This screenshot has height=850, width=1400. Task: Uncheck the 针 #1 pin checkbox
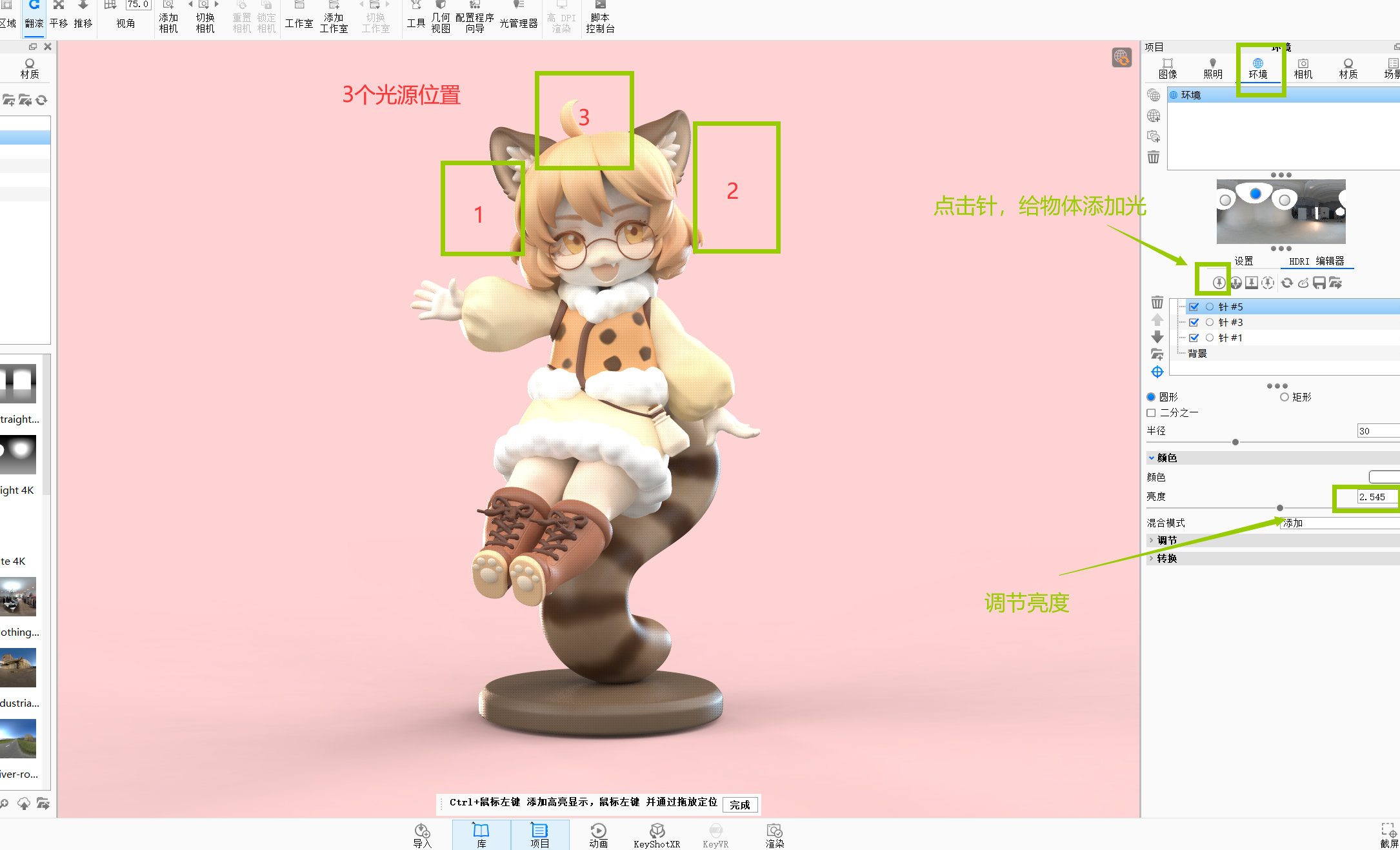pos(1194,338)
